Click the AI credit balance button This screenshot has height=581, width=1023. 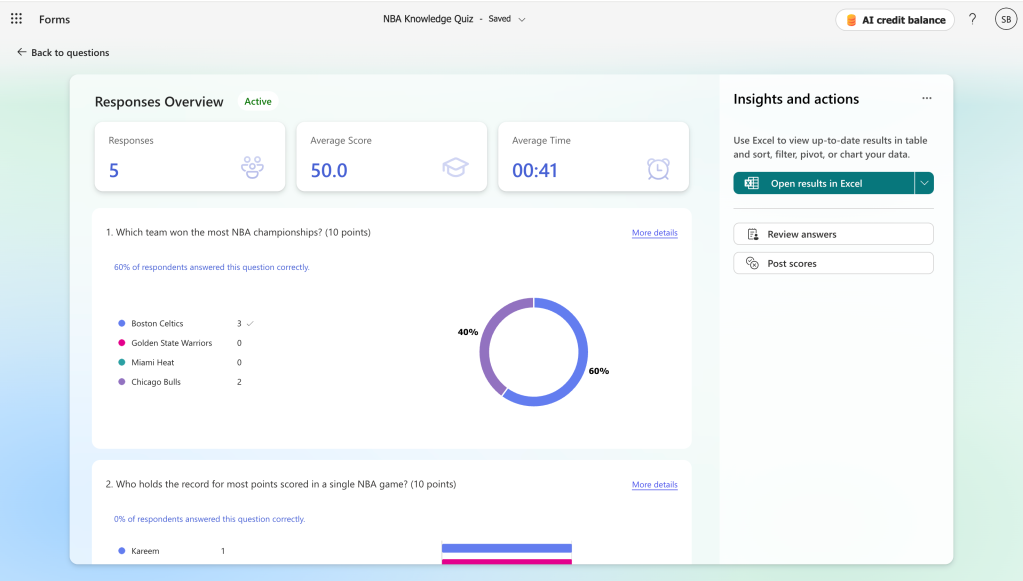pos(893,18)
